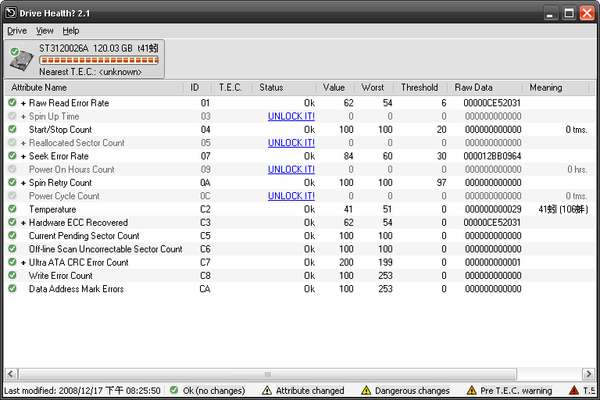Click threshold value 97 in Spin Retry Count row

(x=442, y=183)
